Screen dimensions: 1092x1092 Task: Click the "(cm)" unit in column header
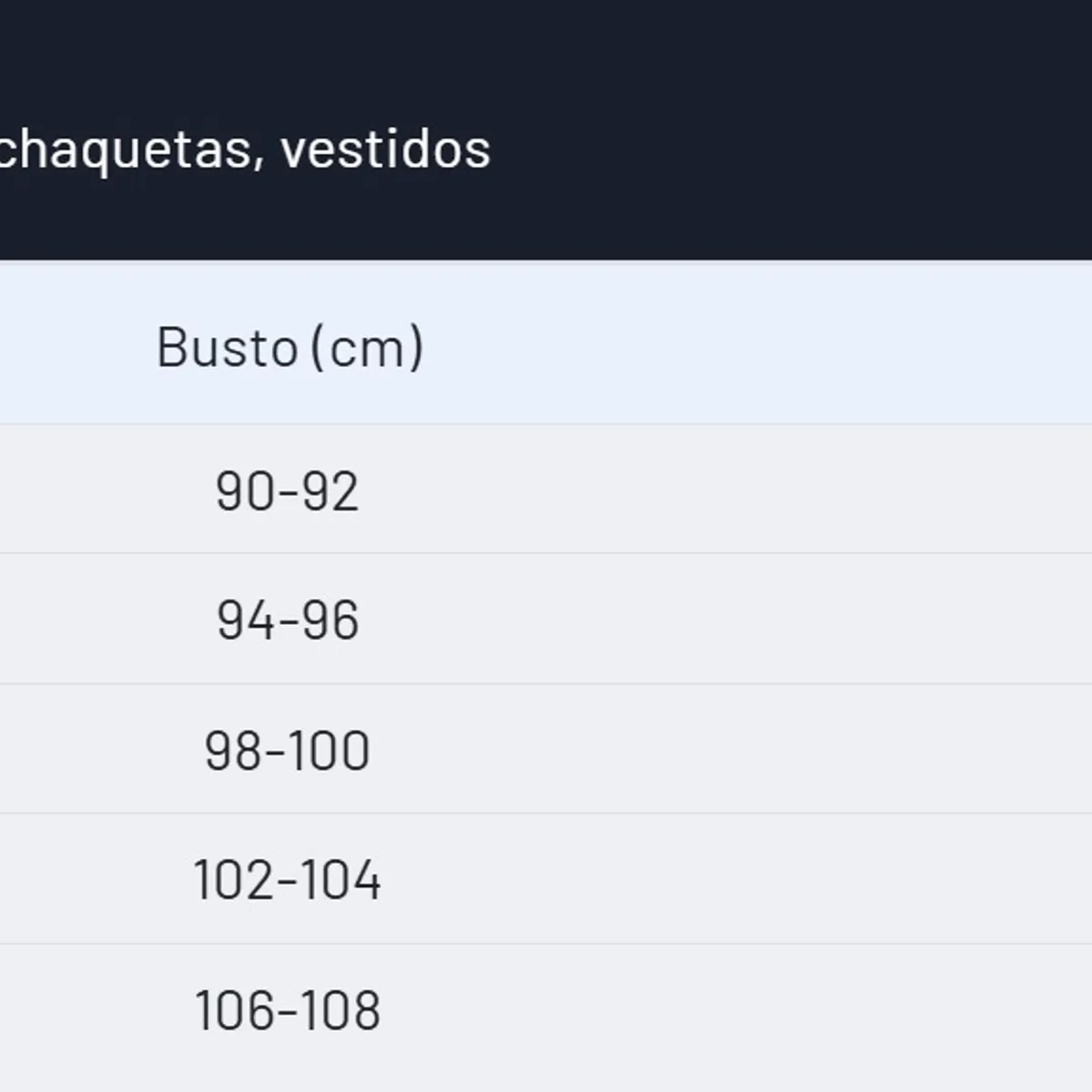pos(367,347)
